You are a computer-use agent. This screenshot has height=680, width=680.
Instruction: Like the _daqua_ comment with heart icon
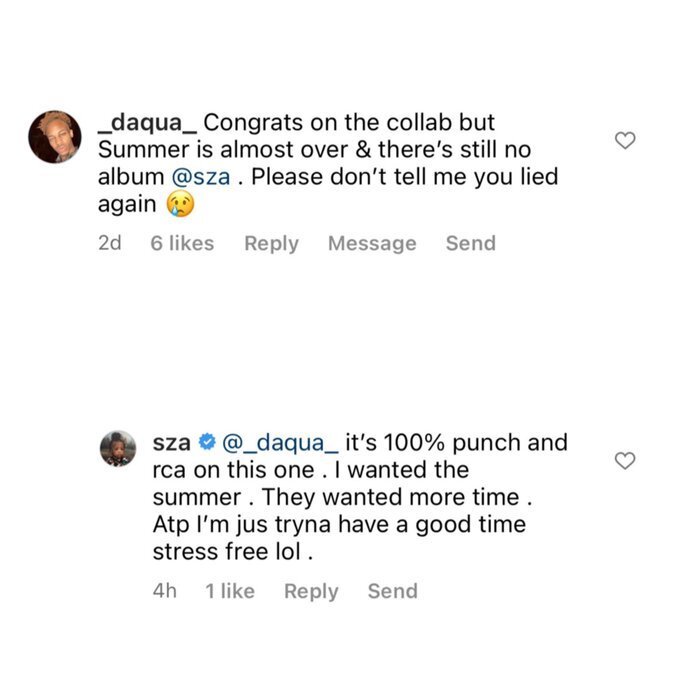(x=625, y=141)
